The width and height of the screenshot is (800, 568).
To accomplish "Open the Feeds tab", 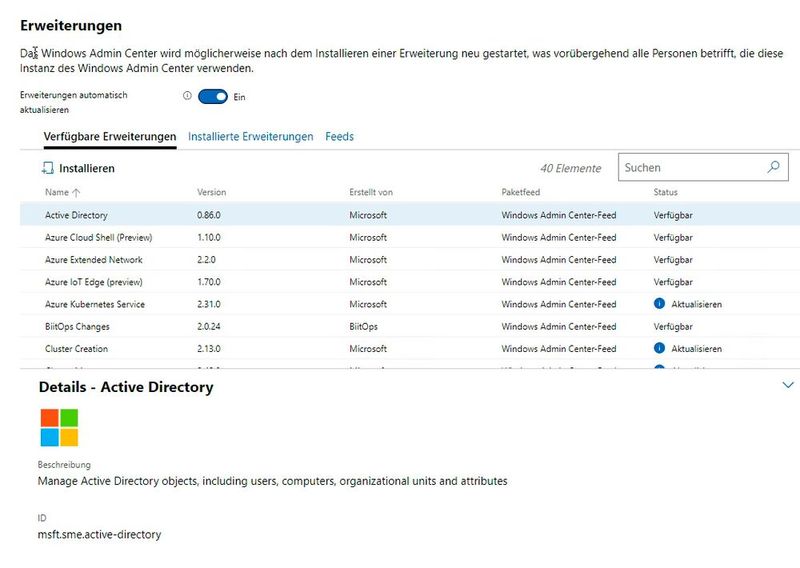I will coord(339,136).
